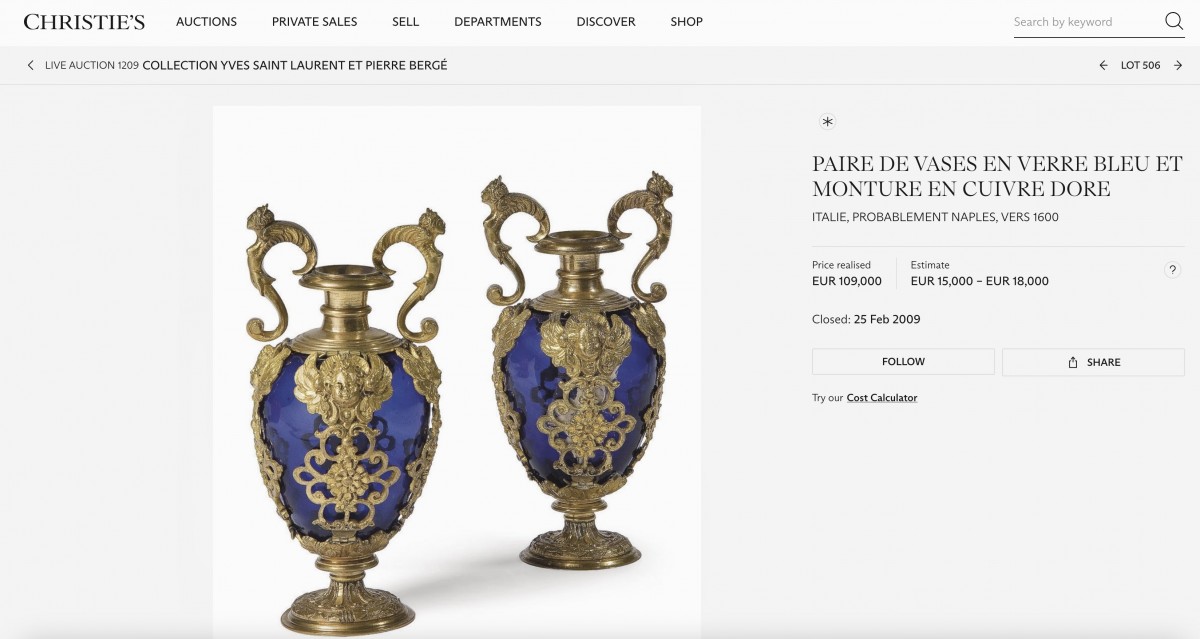Click the back chevron beside Live Auction 1209
The width and height of the screenshot is (1200, 639).
31,65
